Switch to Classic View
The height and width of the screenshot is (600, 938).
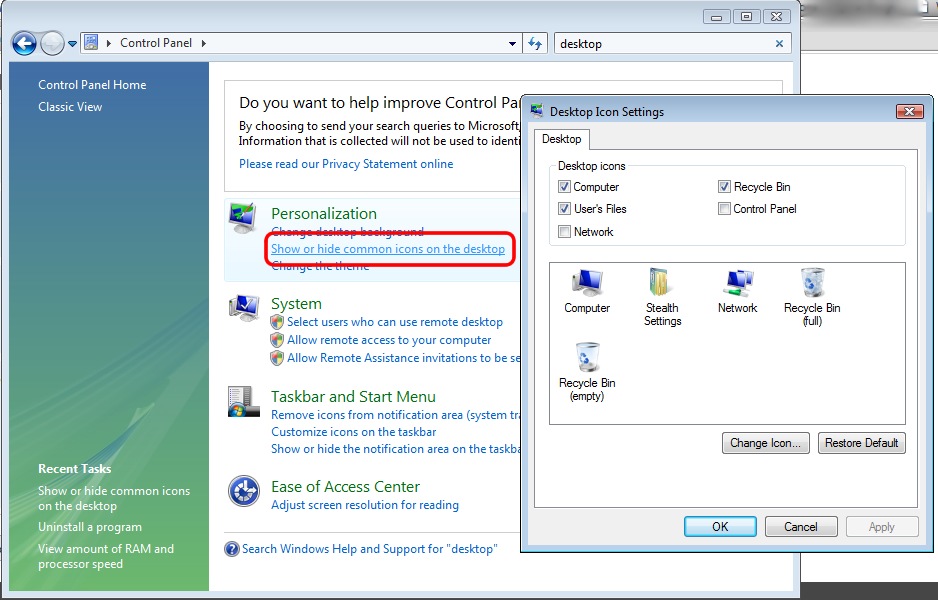[x=70, y=107]
